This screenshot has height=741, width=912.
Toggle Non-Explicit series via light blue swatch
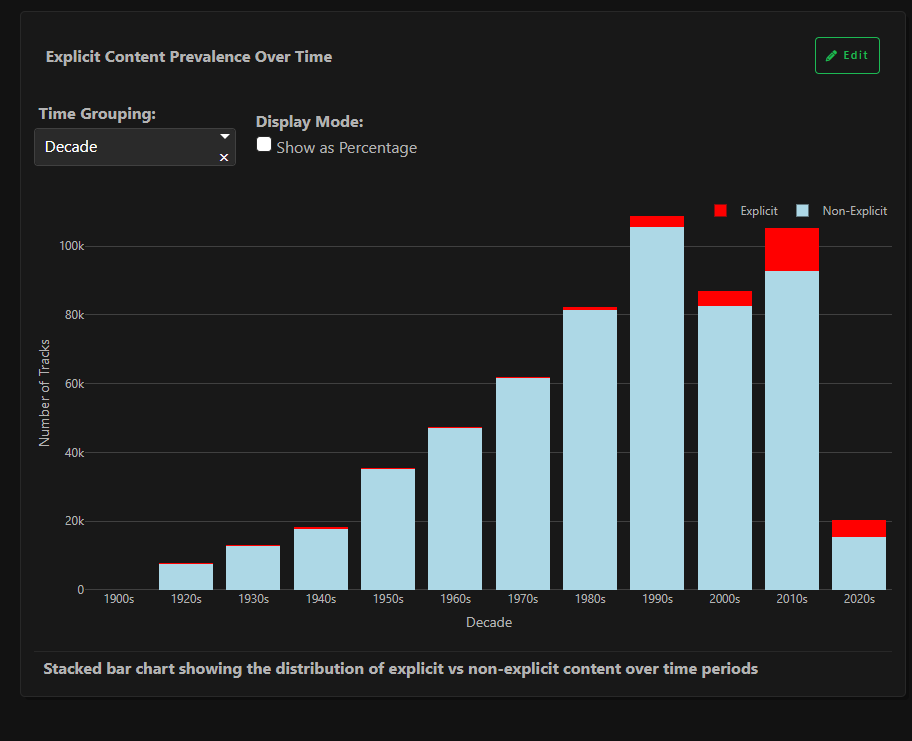click(x=802, y=211)
